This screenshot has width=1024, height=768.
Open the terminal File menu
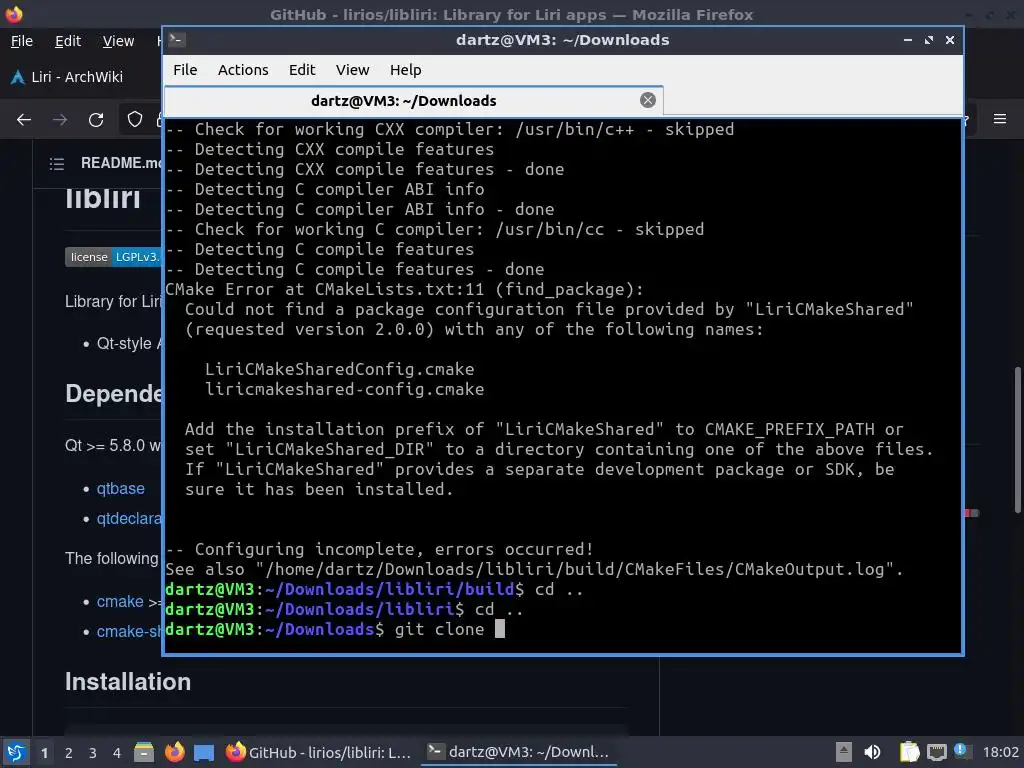click(185, 70)
